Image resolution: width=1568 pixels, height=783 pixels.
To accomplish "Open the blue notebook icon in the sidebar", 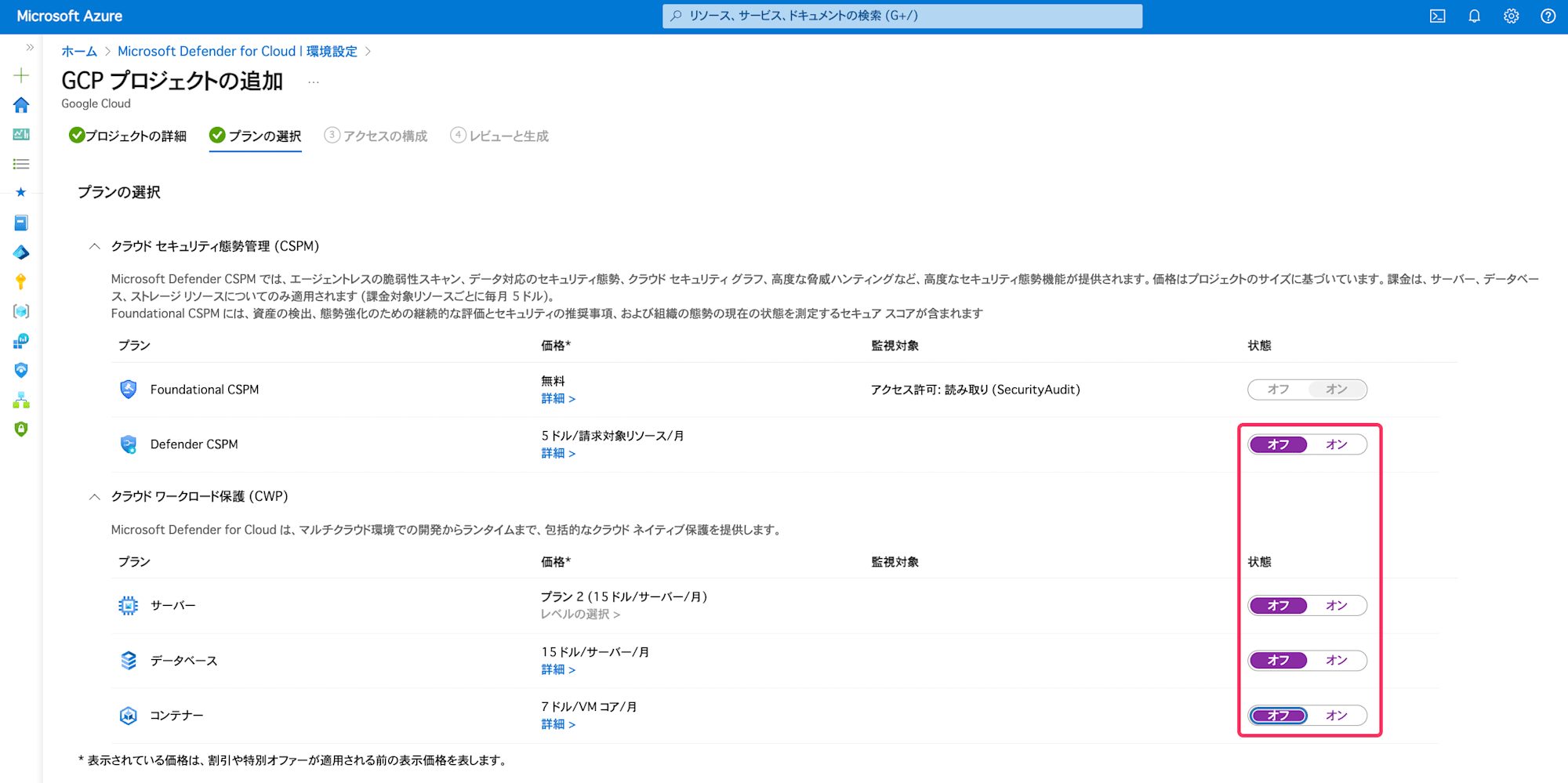I will (x=21, y=223).
